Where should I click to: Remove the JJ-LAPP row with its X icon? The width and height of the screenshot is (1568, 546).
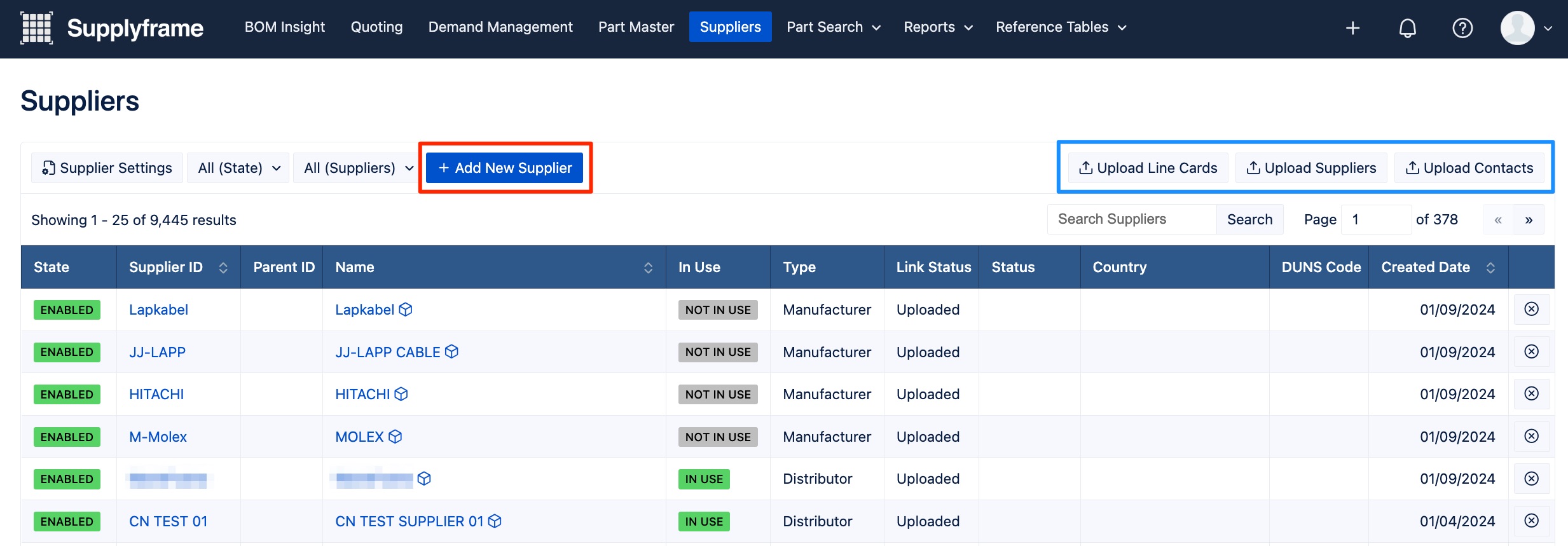point(1531,351)
